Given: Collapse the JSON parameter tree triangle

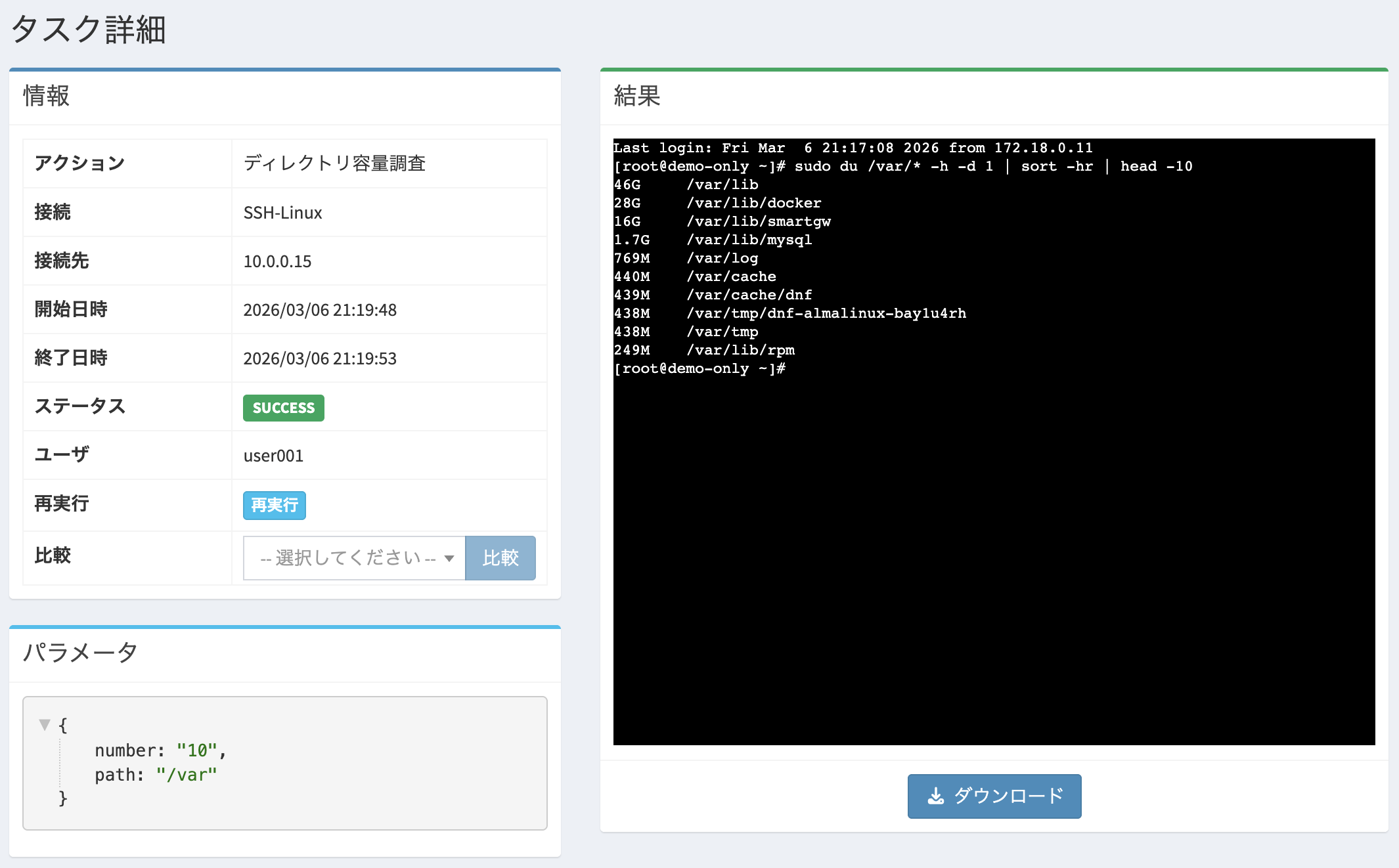Looking at the screenshot, I should pyautogui.click(x=45, y=725).
